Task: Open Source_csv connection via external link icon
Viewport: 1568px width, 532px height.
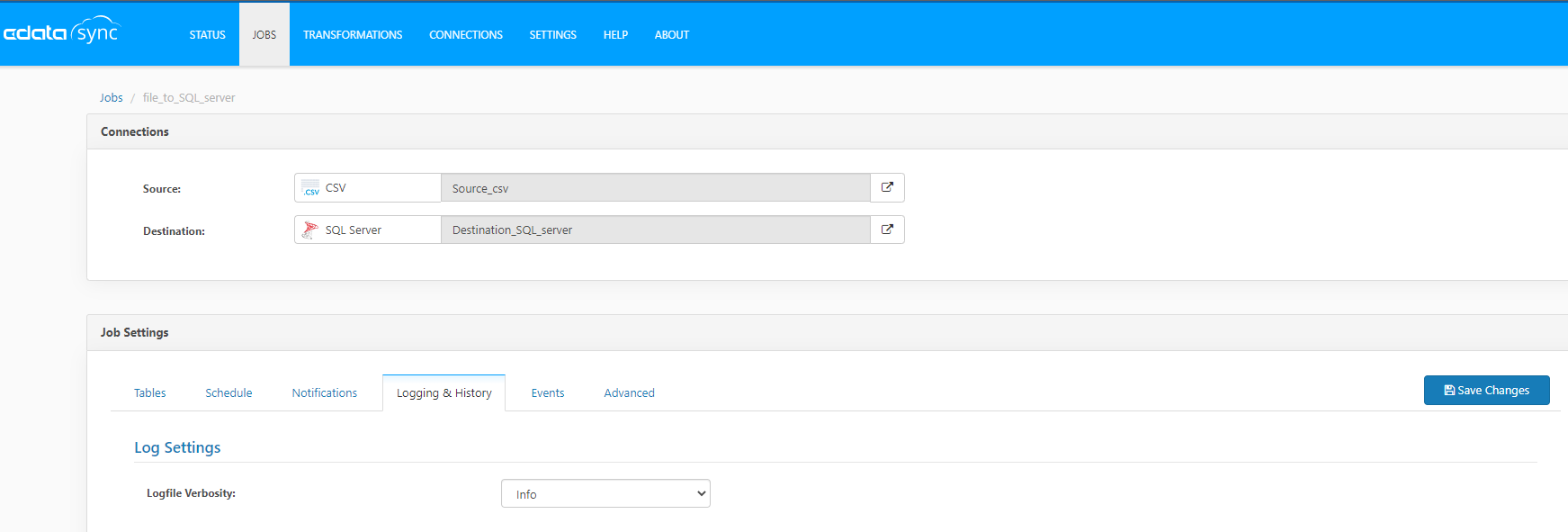Action: point(887,187)
